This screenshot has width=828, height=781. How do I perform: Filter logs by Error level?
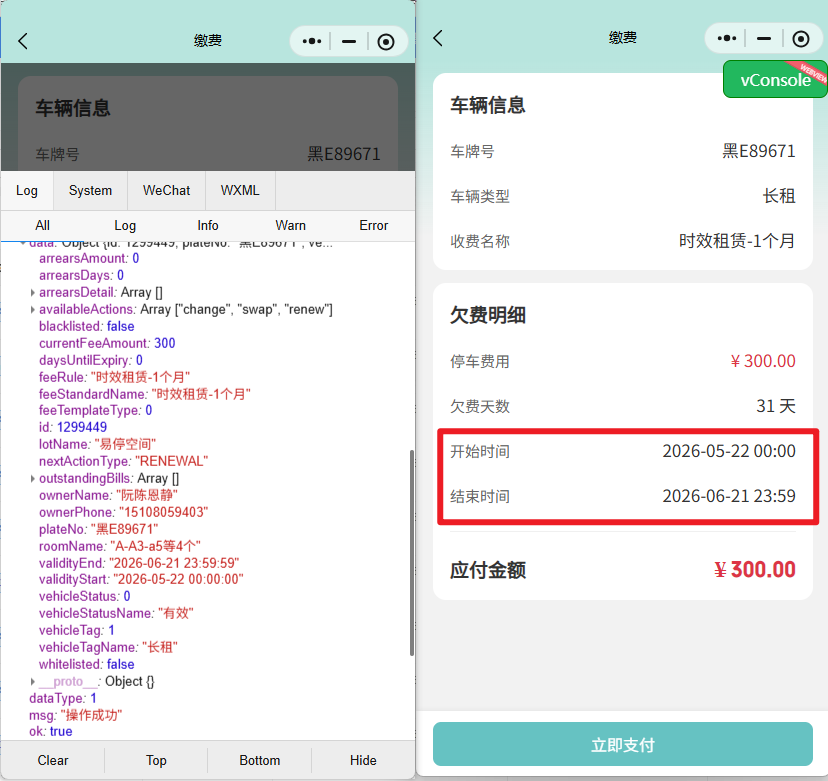point(373,225)
